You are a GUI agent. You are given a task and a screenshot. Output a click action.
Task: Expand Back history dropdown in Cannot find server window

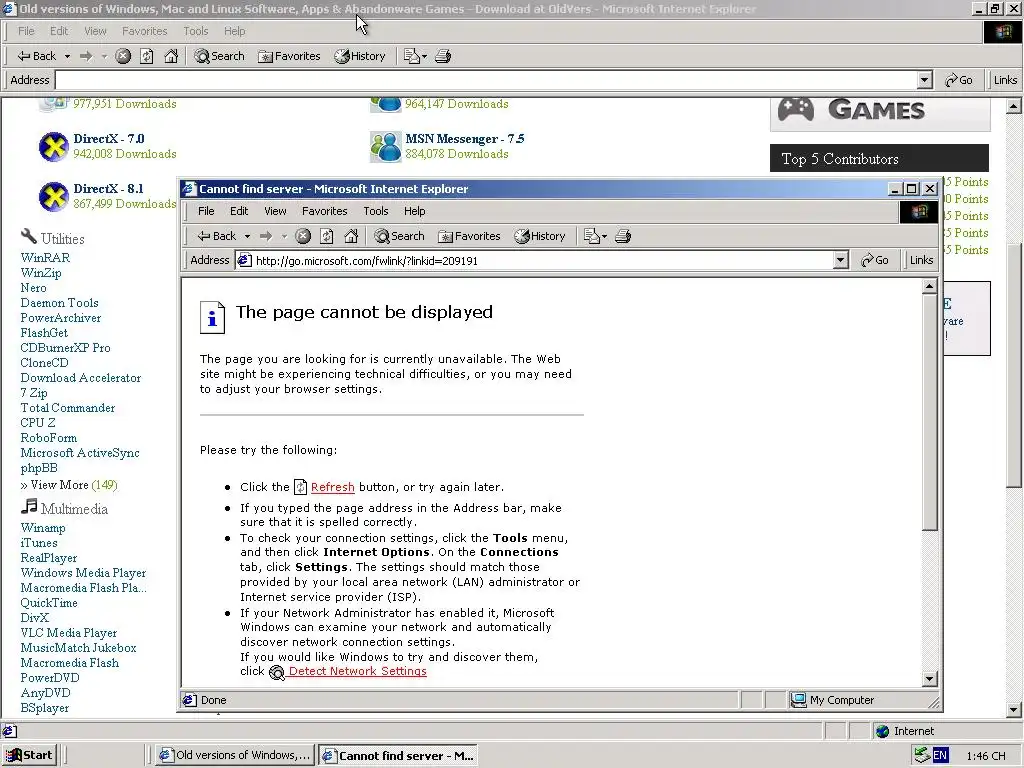pos(247,236)
